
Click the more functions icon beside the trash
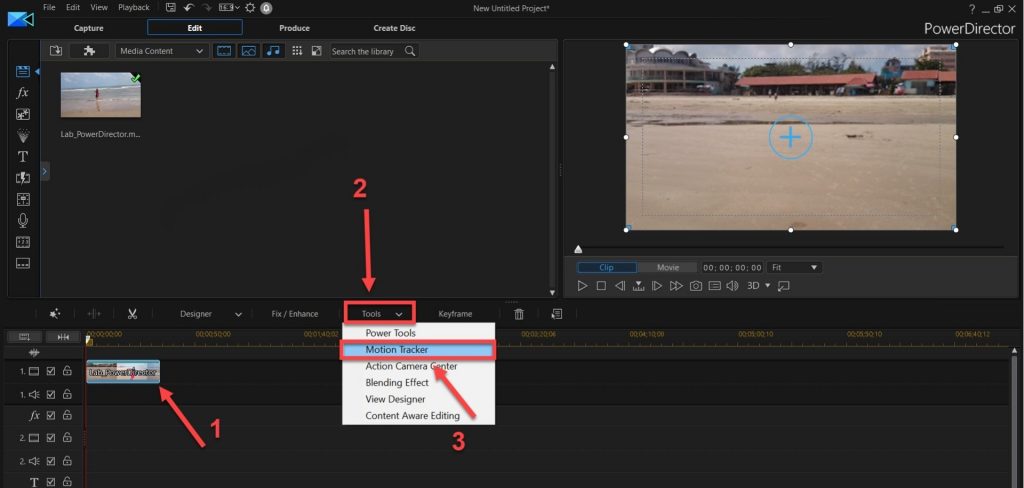(556, 314)
